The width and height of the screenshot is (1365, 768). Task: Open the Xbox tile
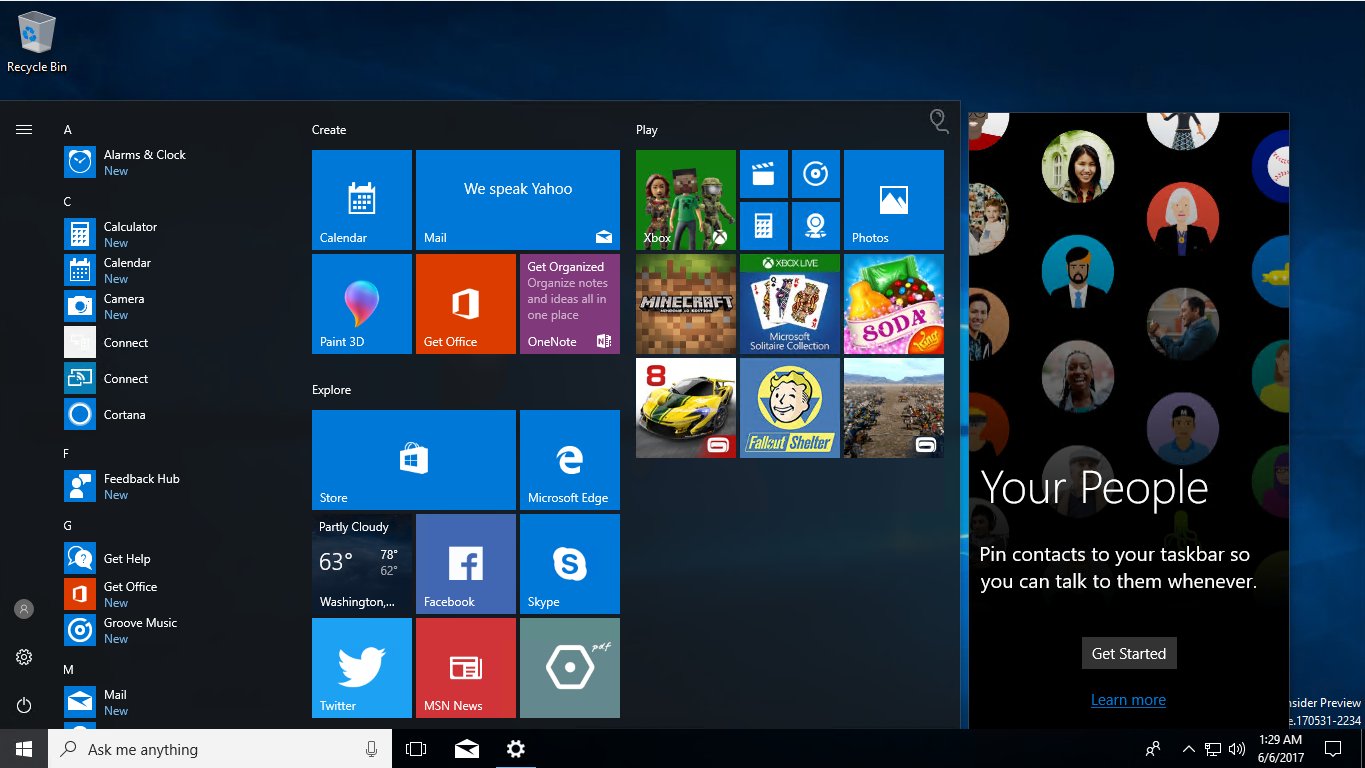[686, 200]
